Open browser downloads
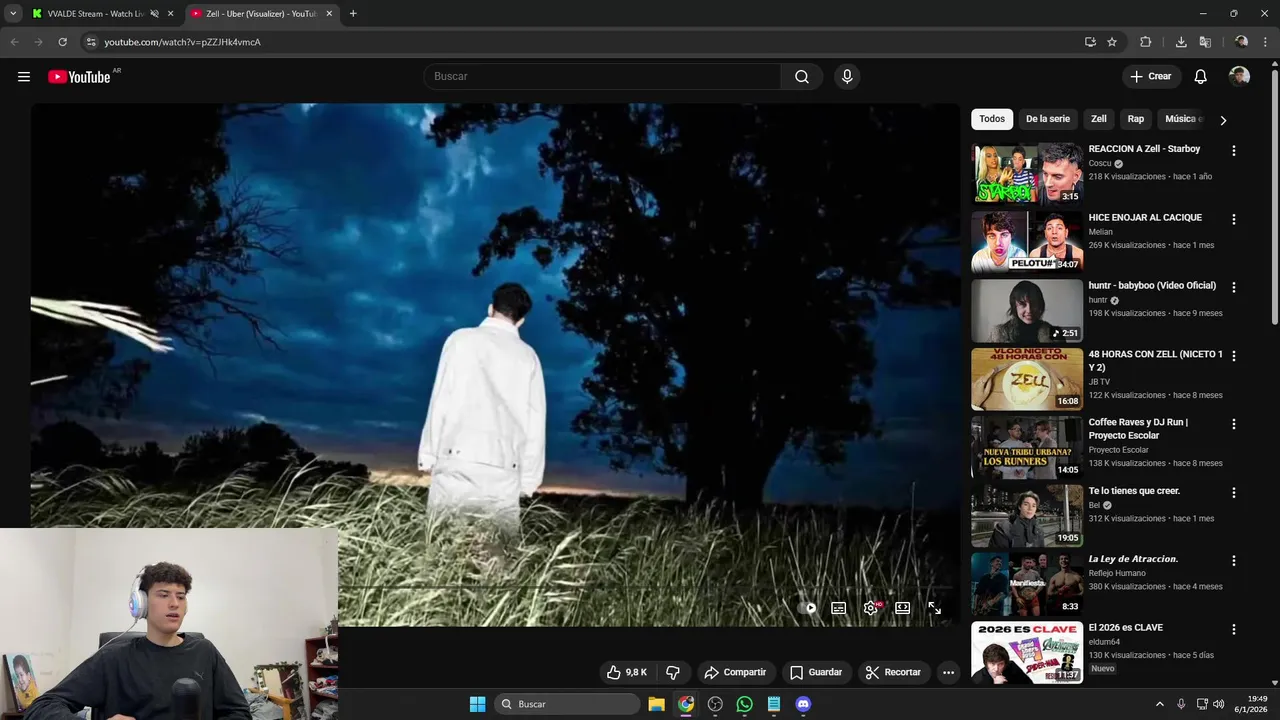The height and width of the screenshot is (720, 1280). (x=1181, y=42)
